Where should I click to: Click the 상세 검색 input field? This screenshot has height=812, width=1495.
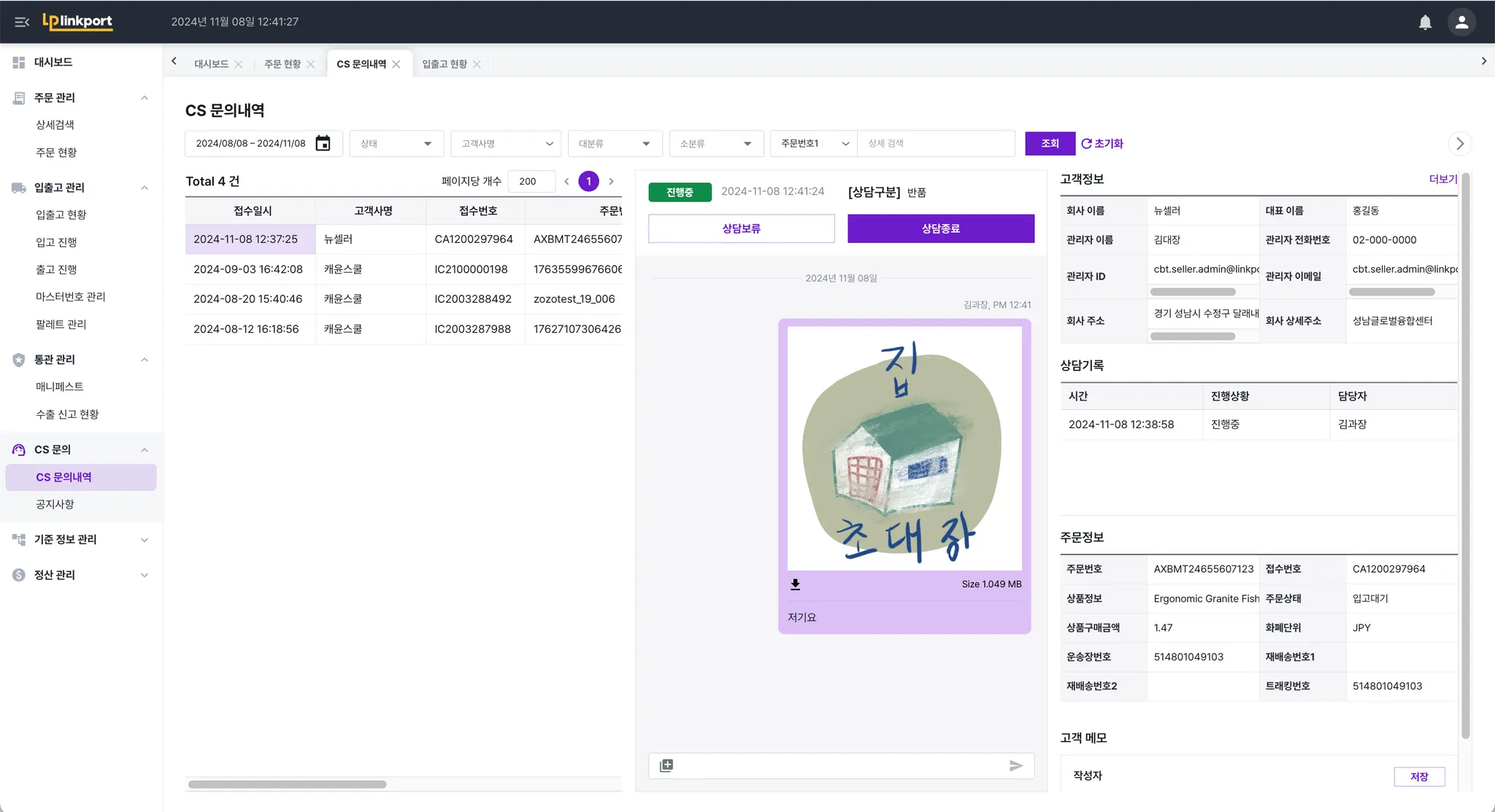[935, 144]
